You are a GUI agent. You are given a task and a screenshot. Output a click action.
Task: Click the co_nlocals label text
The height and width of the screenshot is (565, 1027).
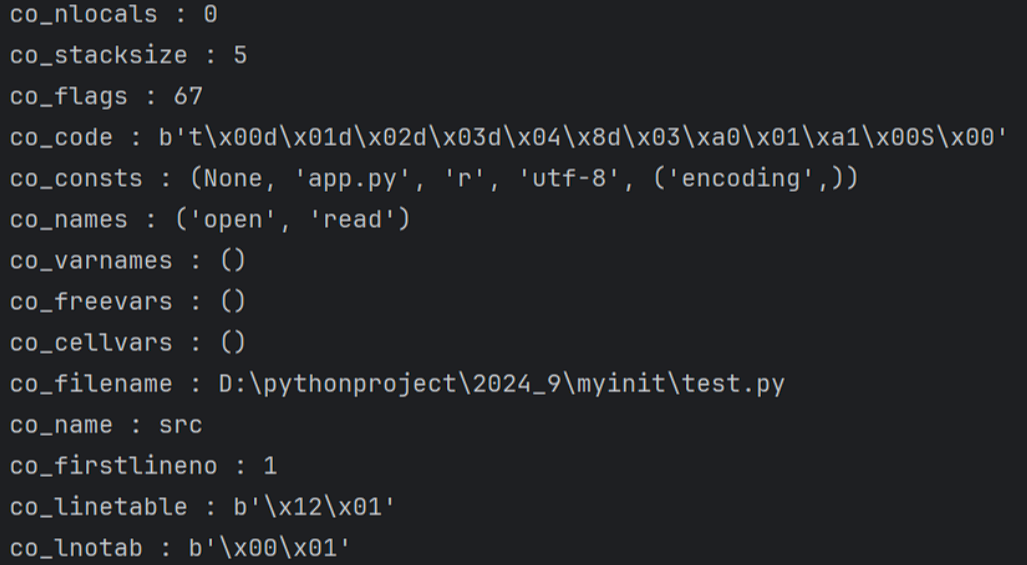point(83,15)
